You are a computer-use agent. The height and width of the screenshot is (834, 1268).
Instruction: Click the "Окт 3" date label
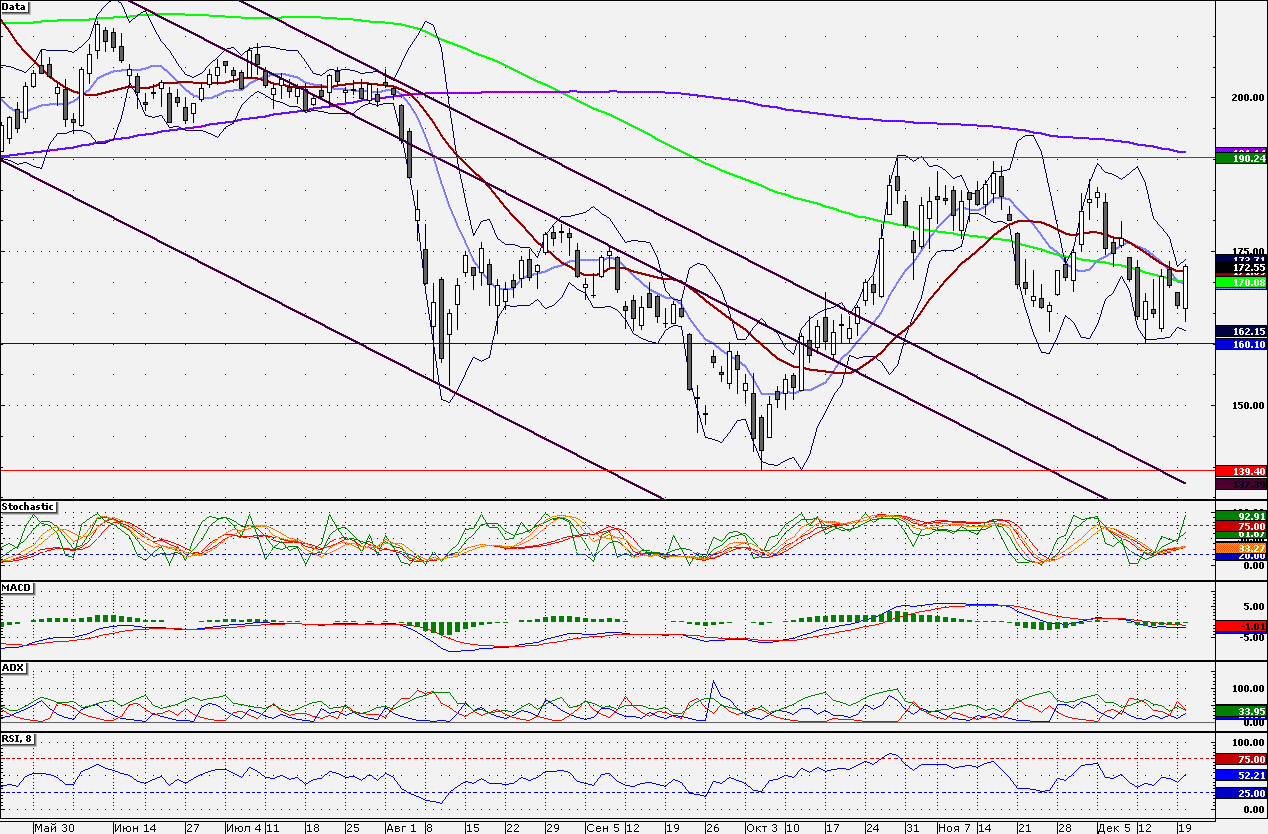tap(761, 828)
